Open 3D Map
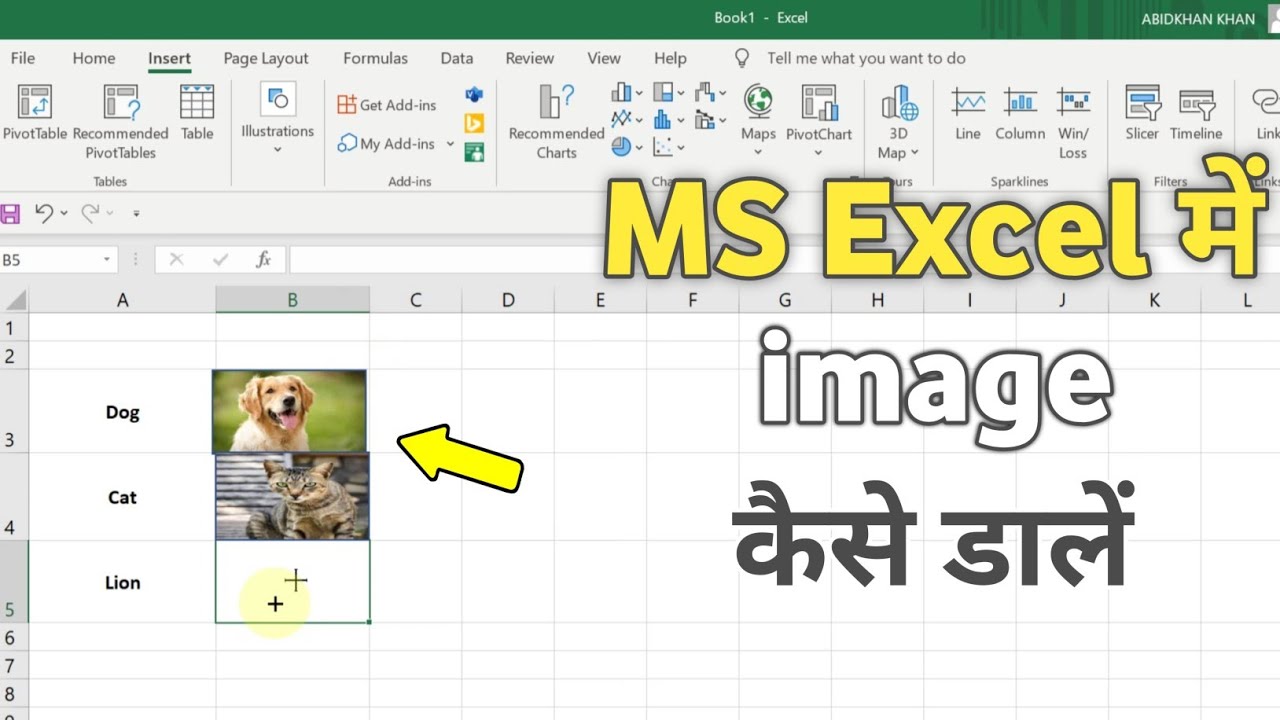The width and height of the screenshot is (1280, 720). [x=898, y=122]
